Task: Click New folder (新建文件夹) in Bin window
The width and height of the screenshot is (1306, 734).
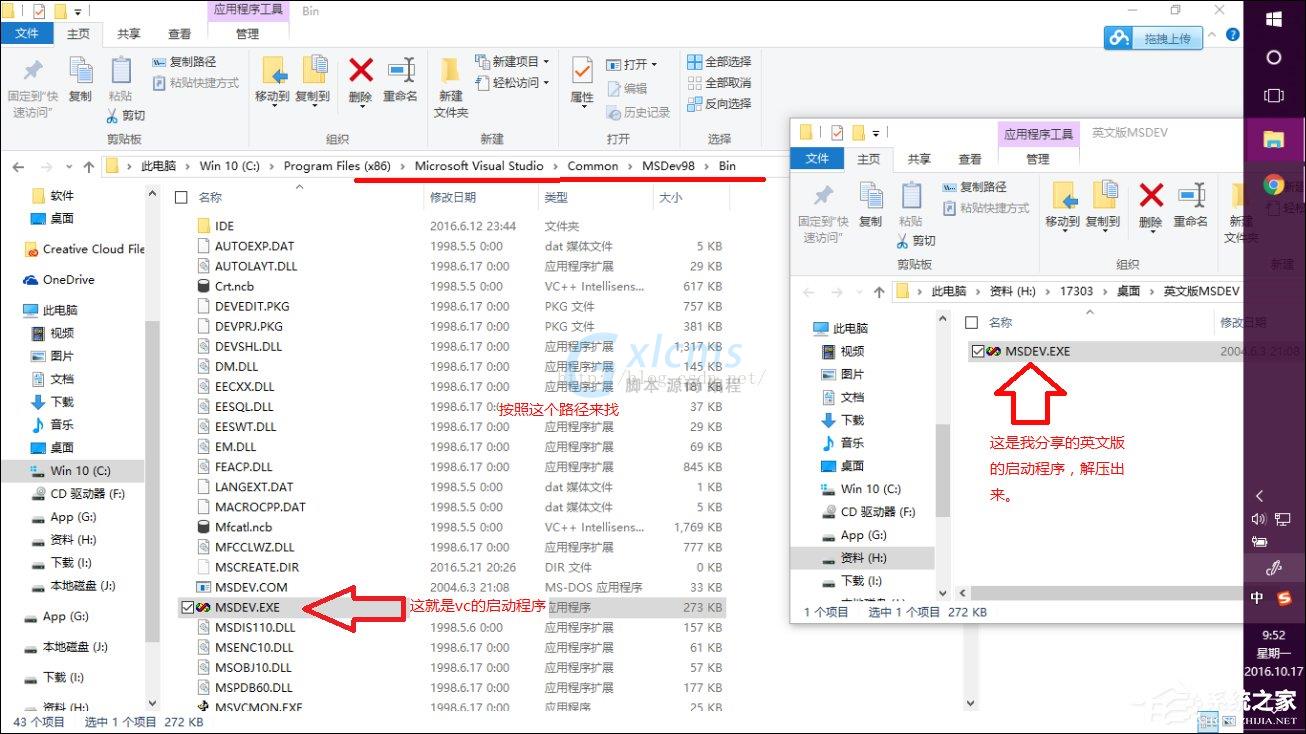Action: 451,87
